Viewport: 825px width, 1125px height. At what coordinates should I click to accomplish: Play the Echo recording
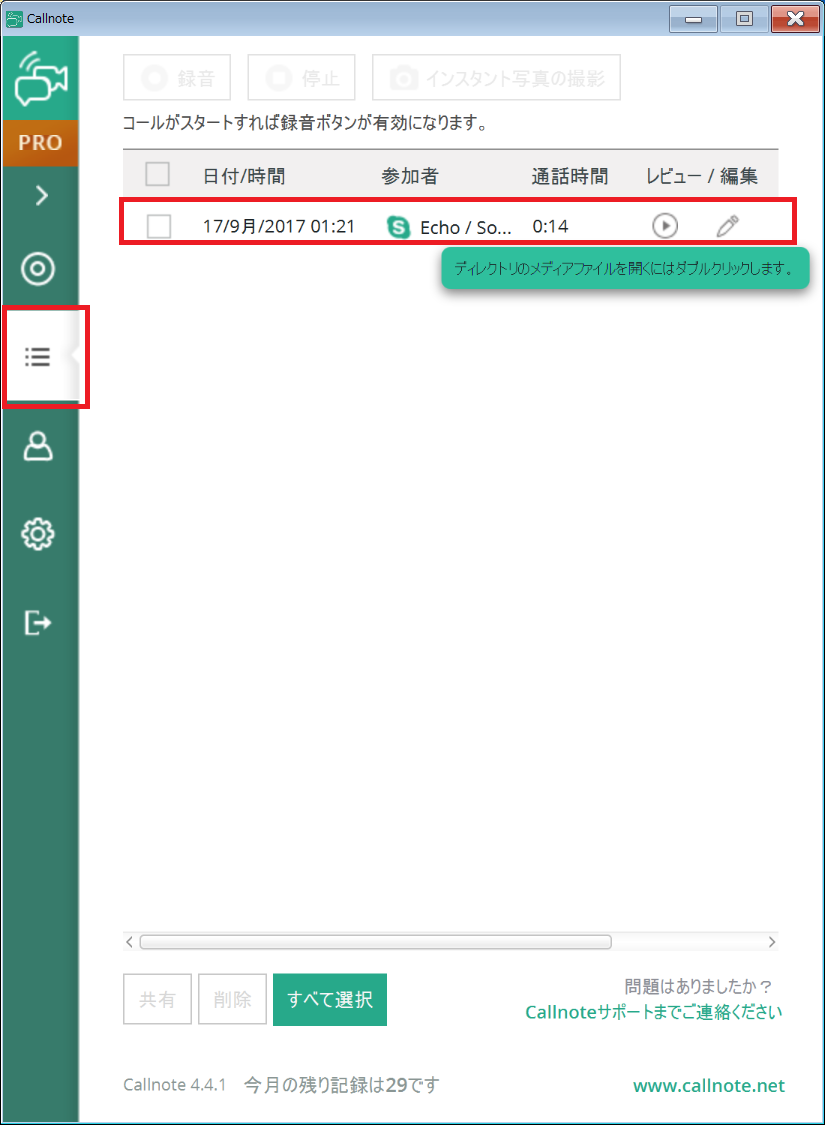[x=665, y=226]
